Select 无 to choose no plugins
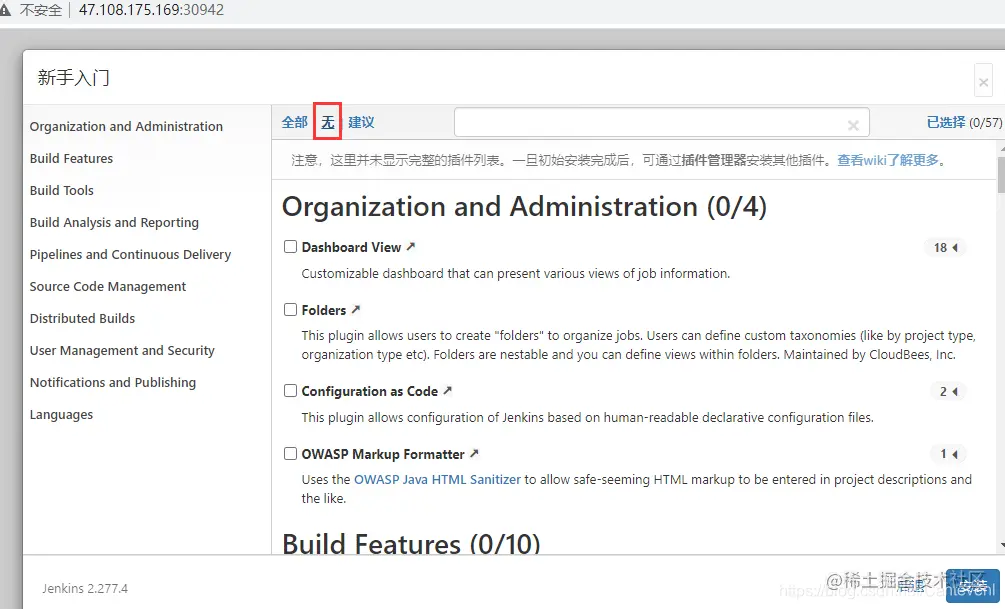 (328, 122)
